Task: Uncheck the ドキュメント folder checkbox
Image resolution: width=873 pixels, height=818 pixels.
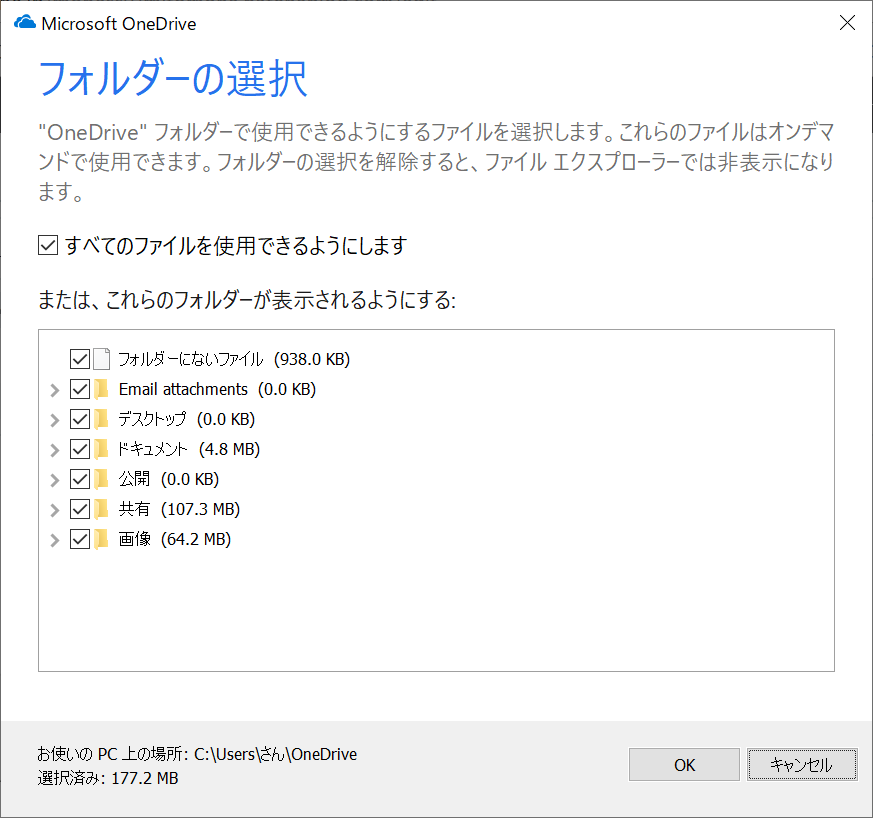Action: click(x=80, y=449)
